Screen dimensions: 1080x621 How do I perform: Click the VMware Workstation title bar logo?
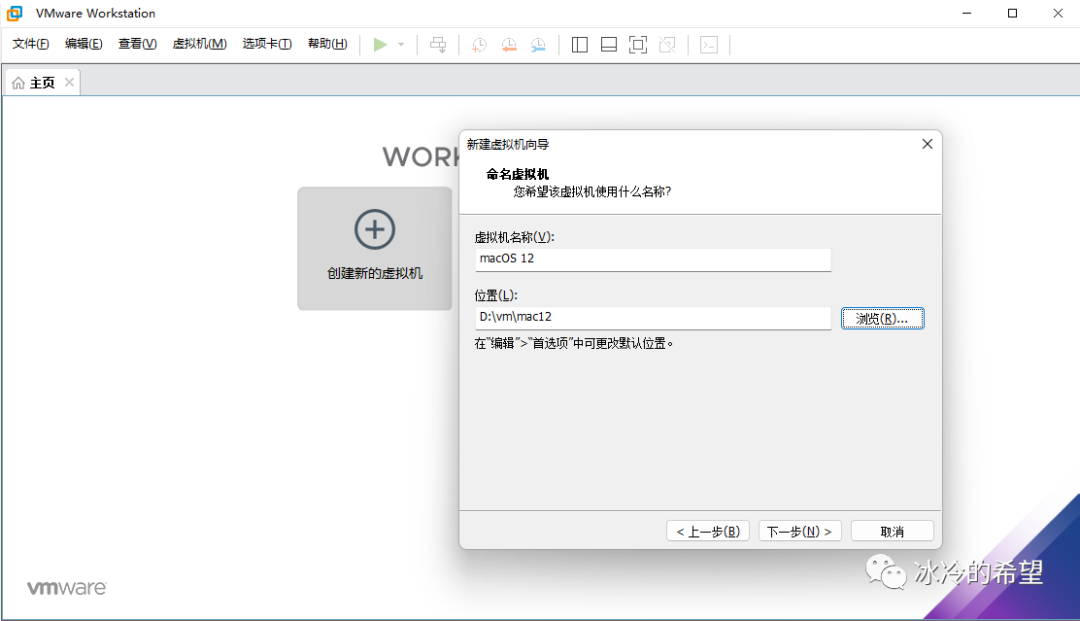pos(14,13)
